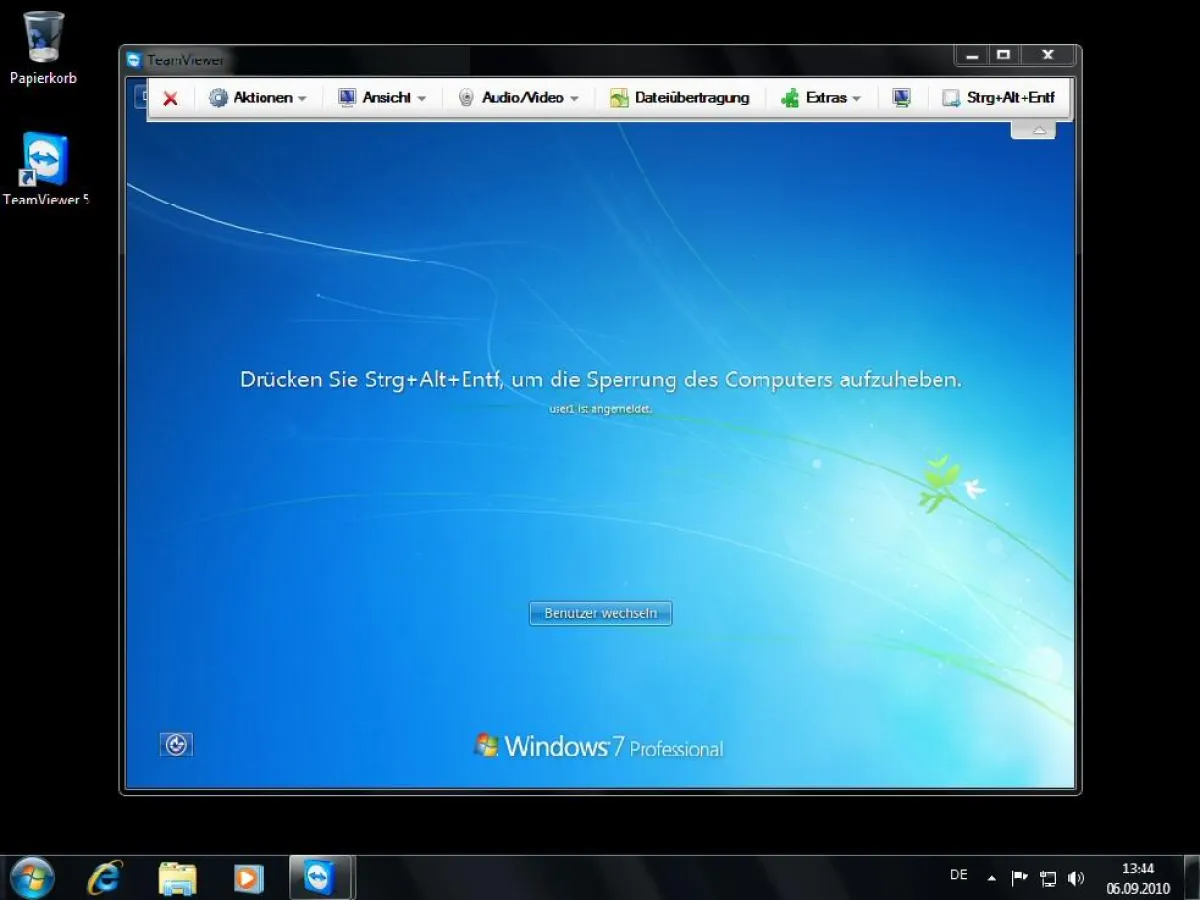Open the Extras dropdown menu

click(x=857, y=97)
